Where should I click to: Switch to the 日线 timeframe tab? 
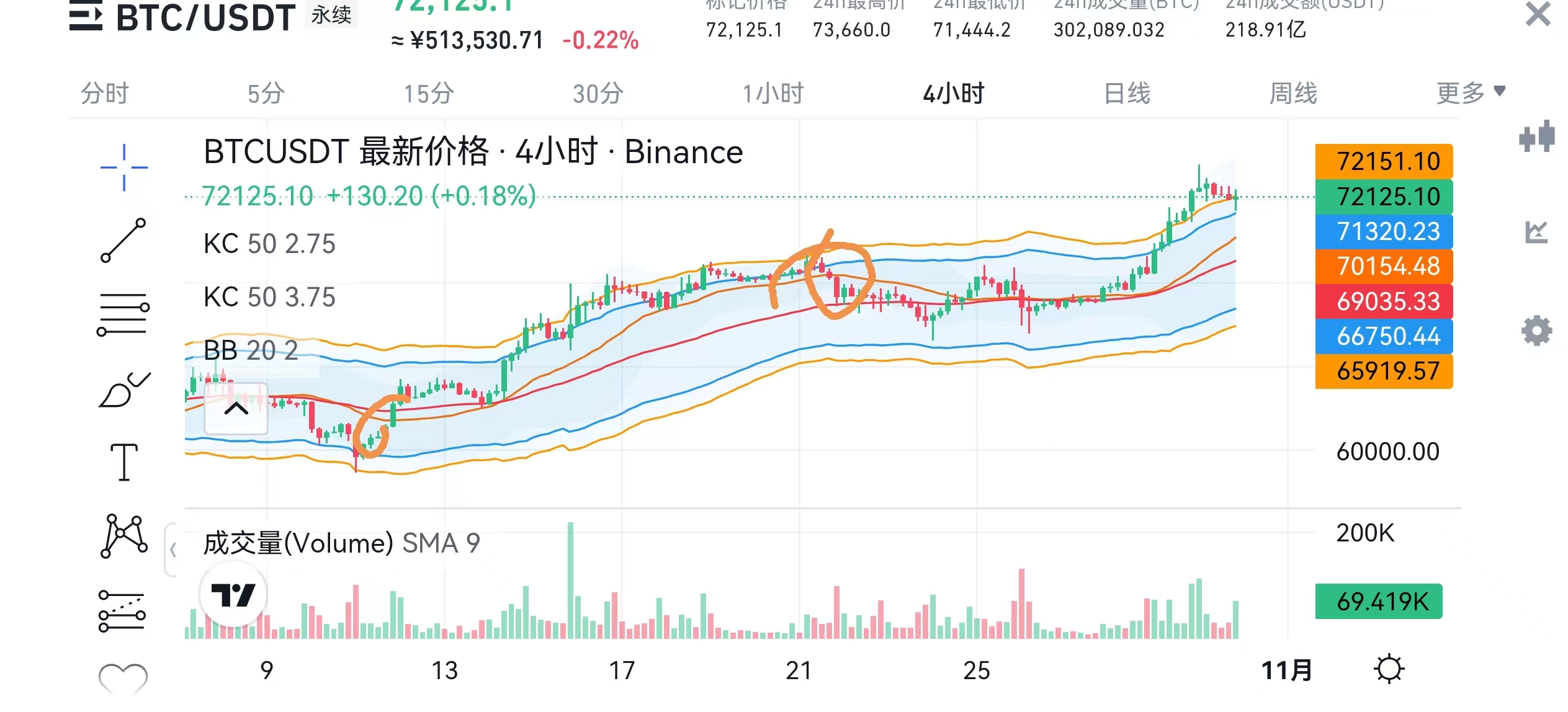pos(1127,93)
